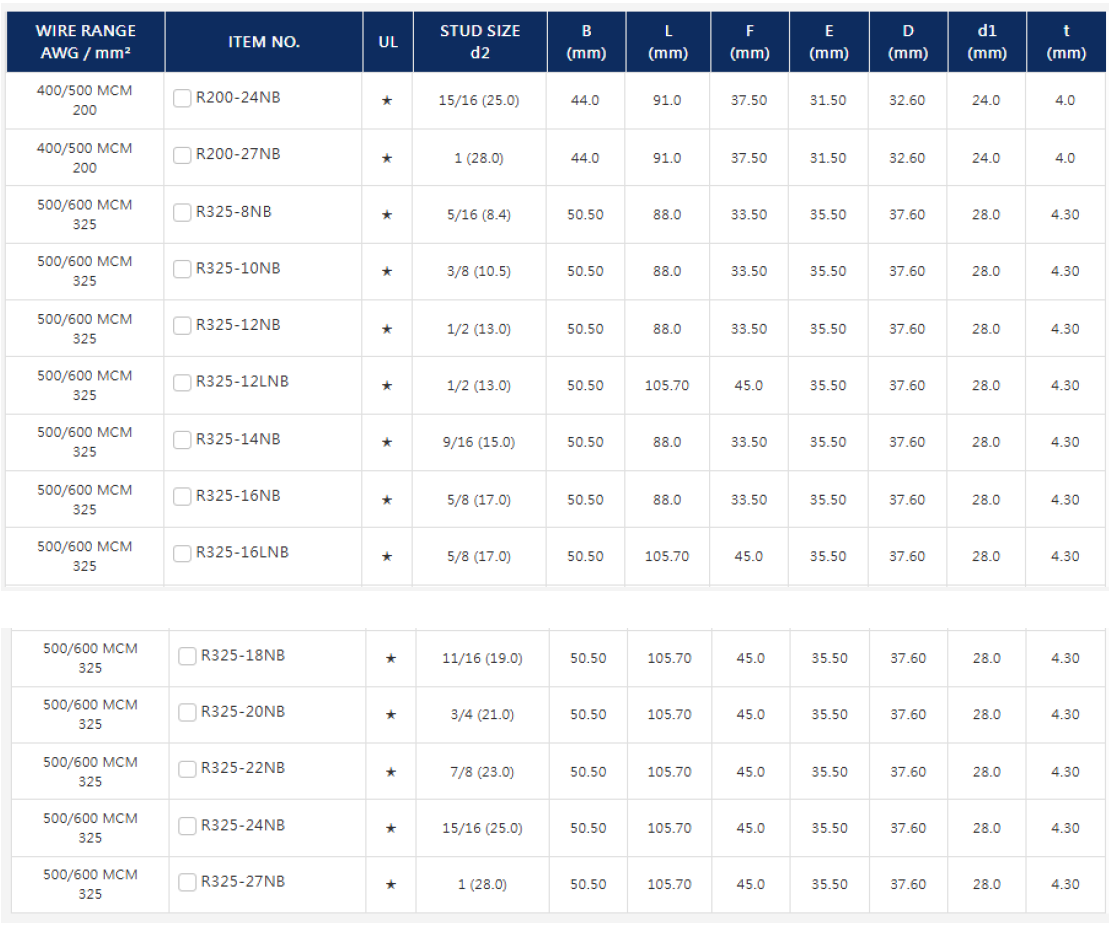Click the UL star for R325-18NB
The height and width of the screenshot is (936, 1109).
coord(390,659)
